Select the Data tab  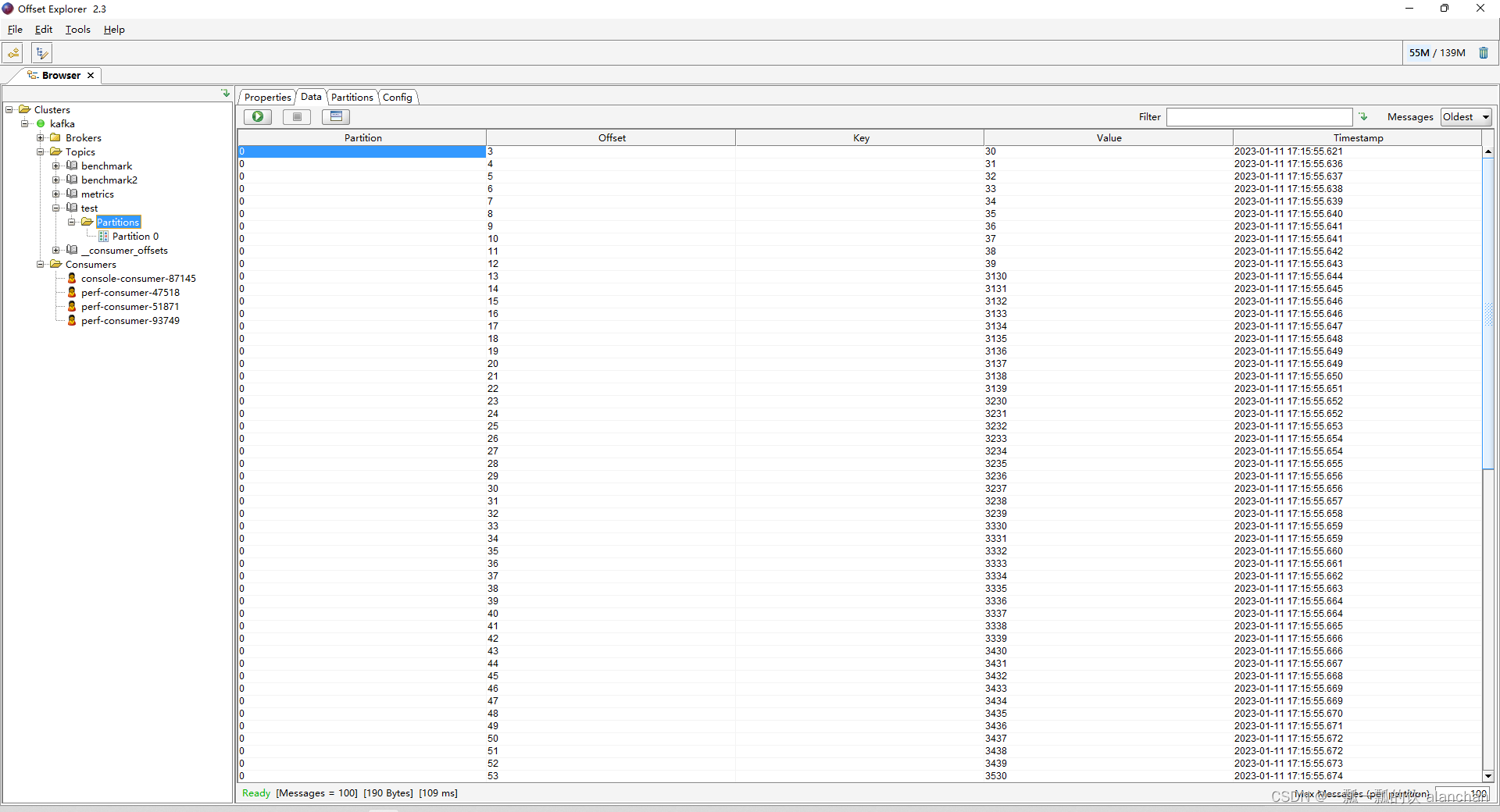pyautogui.click(x=311, y=97)
